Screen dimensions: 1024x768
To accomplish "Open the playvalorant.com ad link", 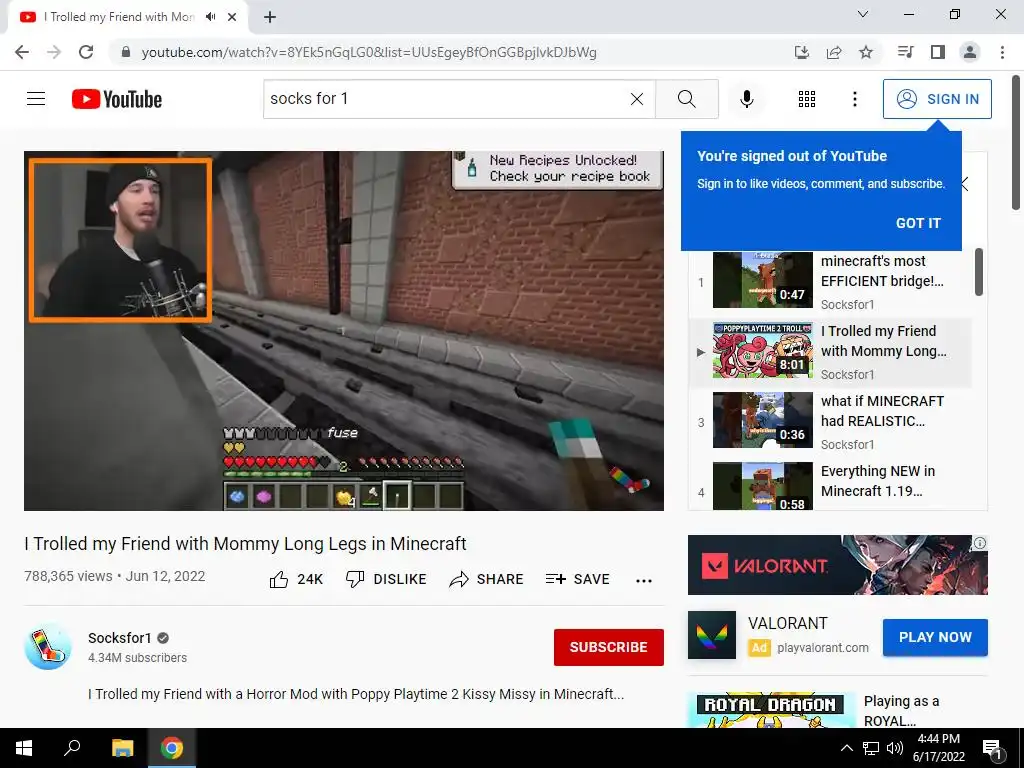I will coord(823,648).
